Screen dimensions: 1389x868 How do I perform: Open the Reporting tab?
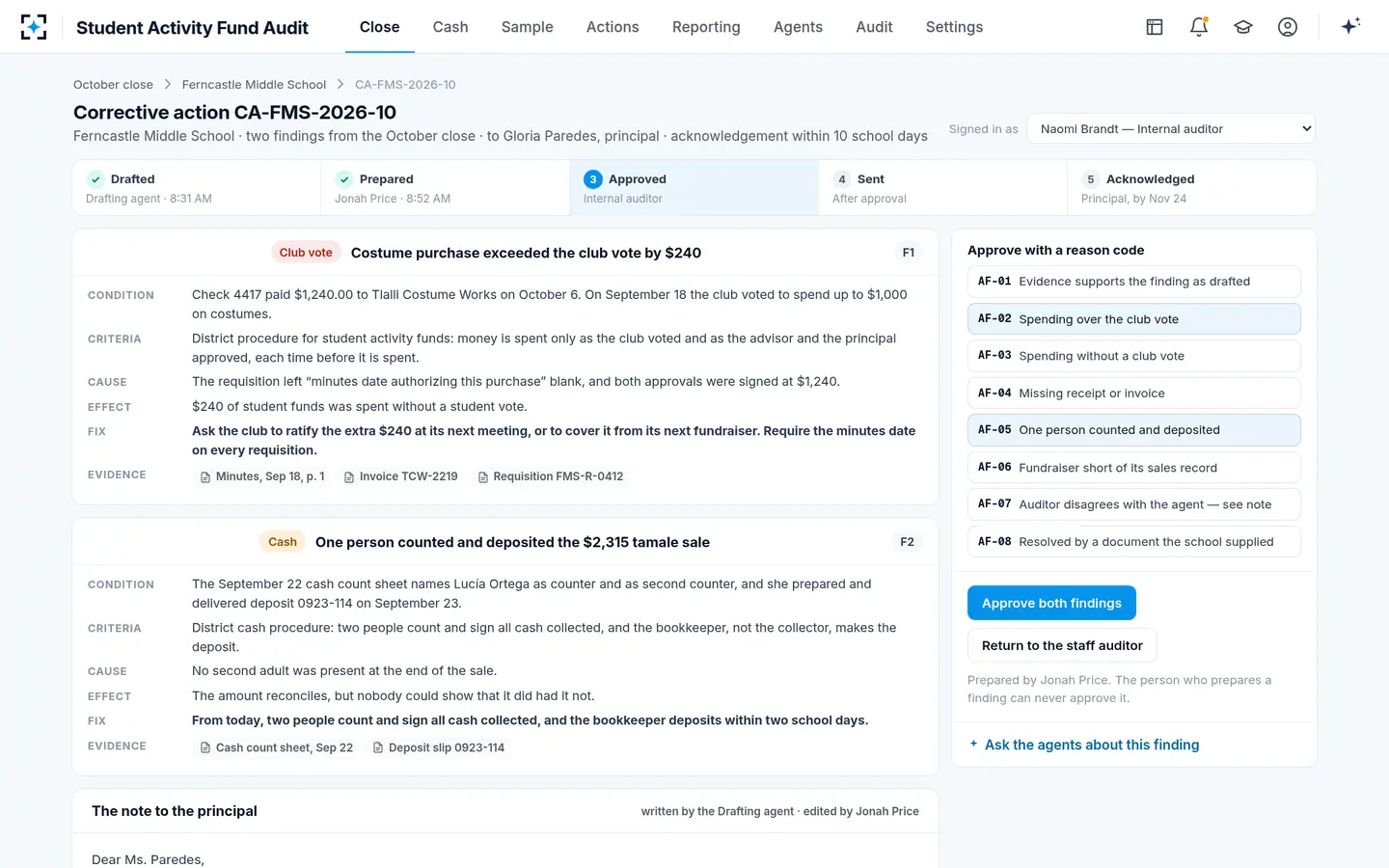tap(706, 27)
